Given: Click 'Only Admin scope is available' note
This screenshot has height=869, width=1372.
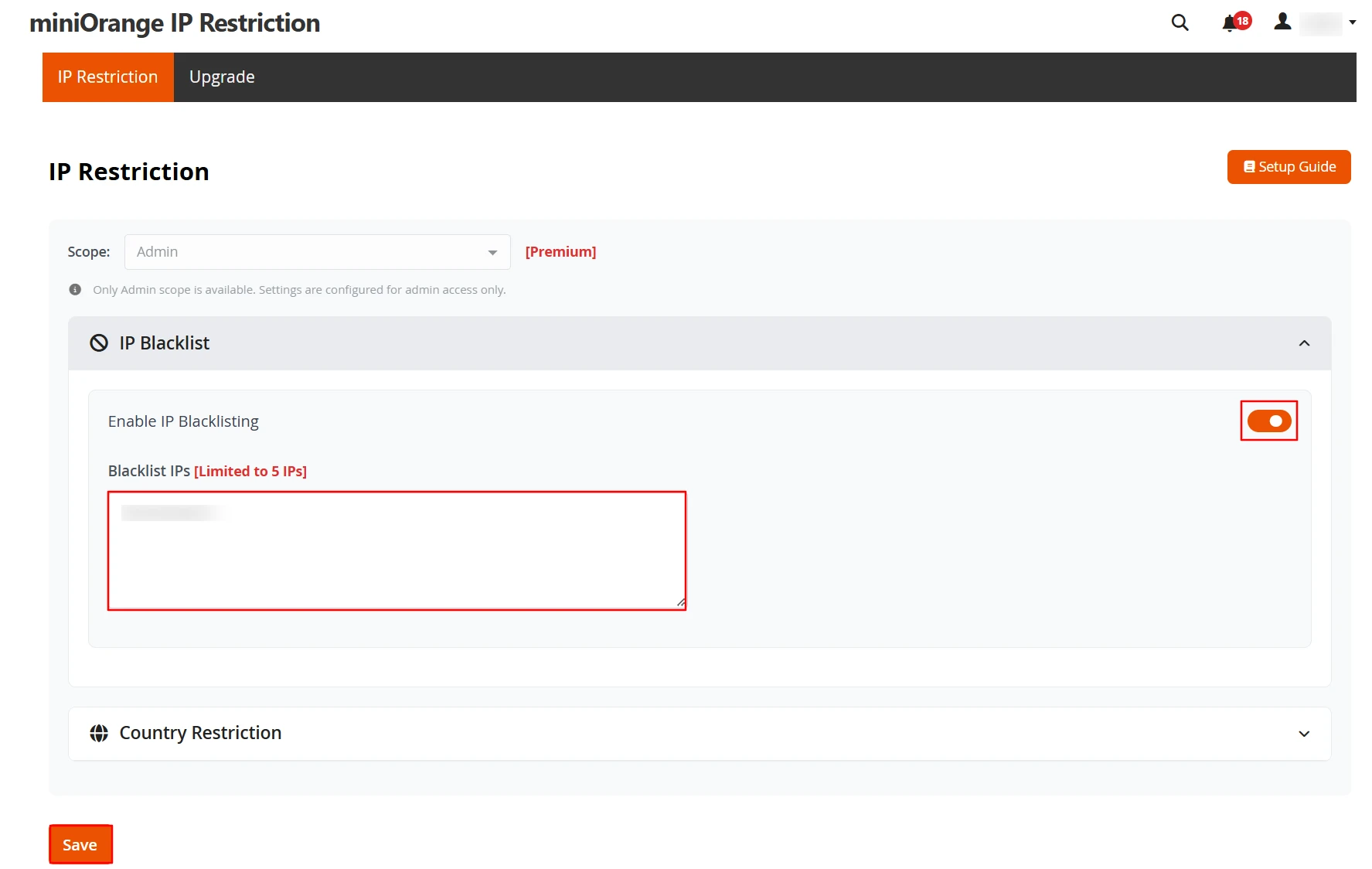Looking at the screenshot, I should [299, 290].
